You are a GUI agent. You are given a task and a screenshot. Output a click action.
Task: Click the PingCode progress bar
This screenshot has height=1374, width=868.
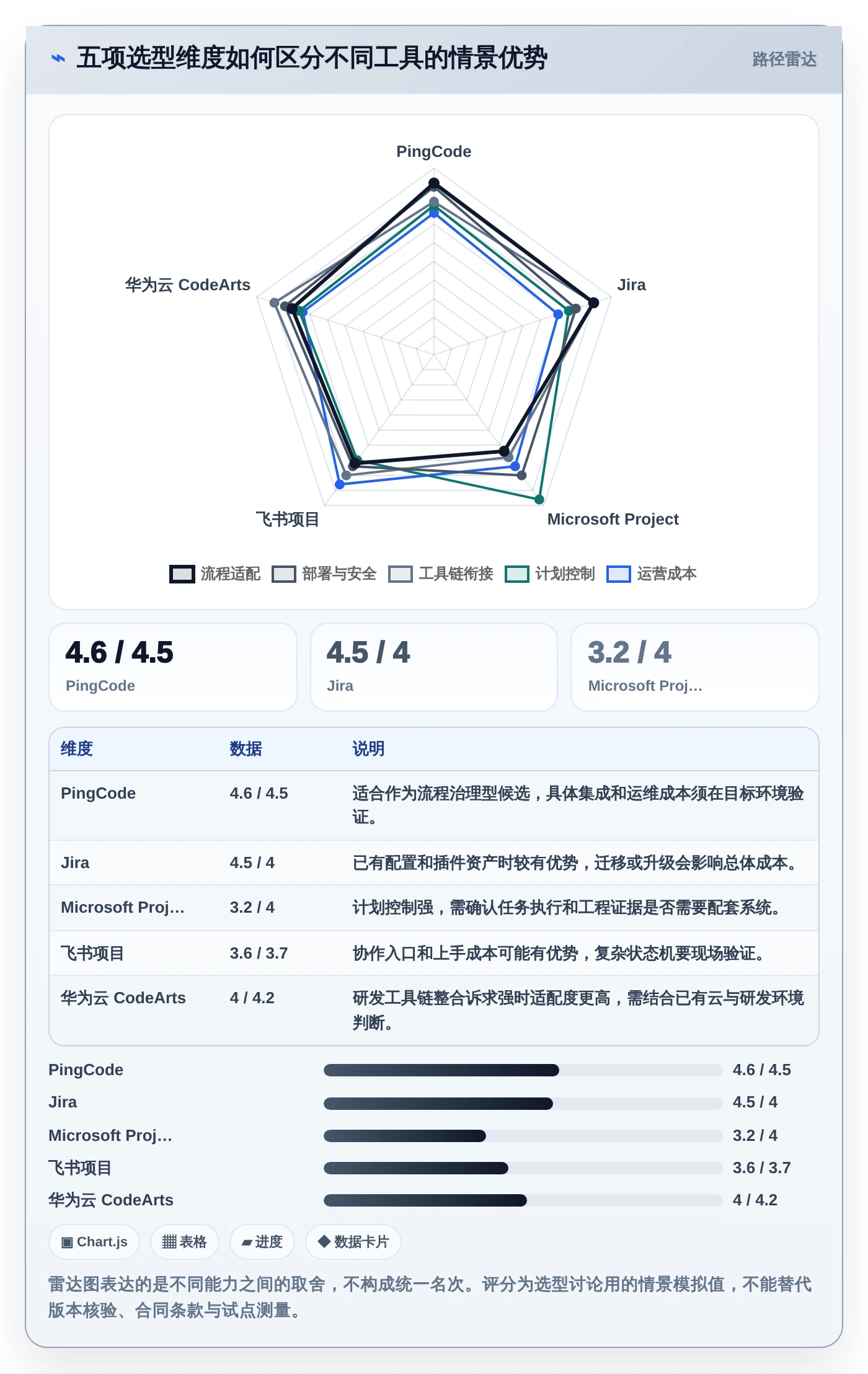[x=523, y=1070]
